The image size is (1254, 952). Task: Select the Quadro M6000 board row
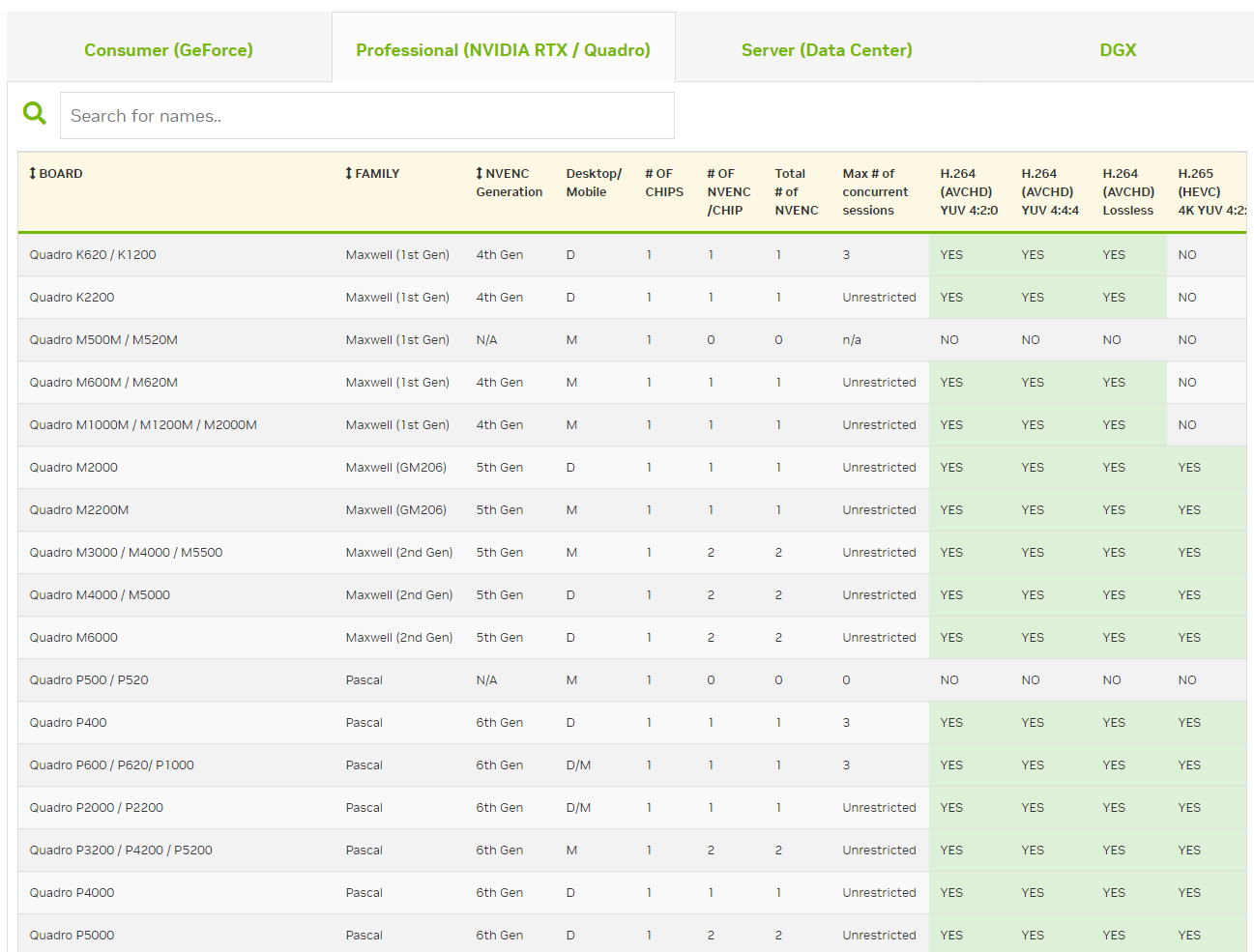(x=73, y=638)
